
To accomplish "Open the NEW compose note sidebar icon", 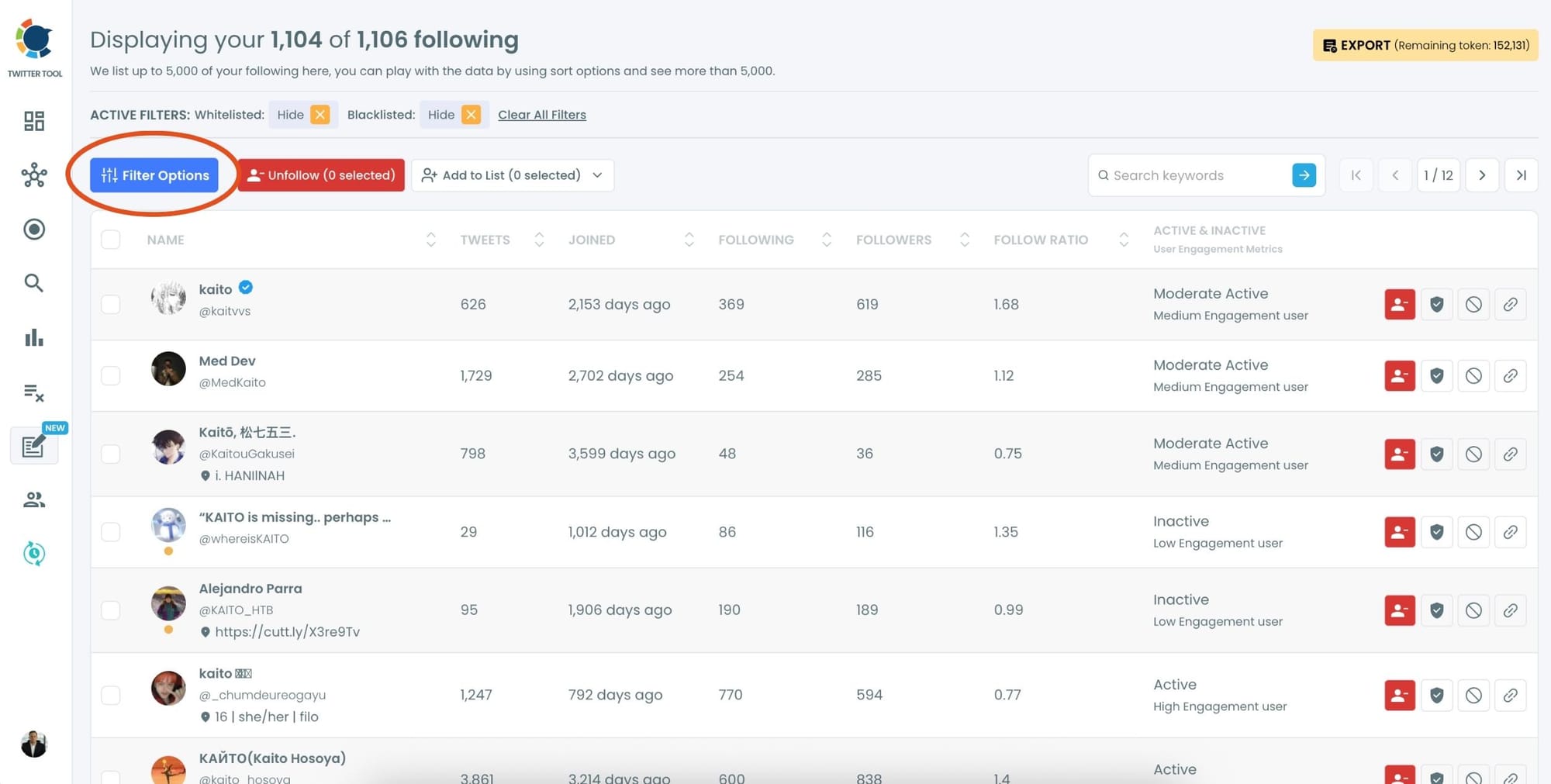I will click(34, 446).
